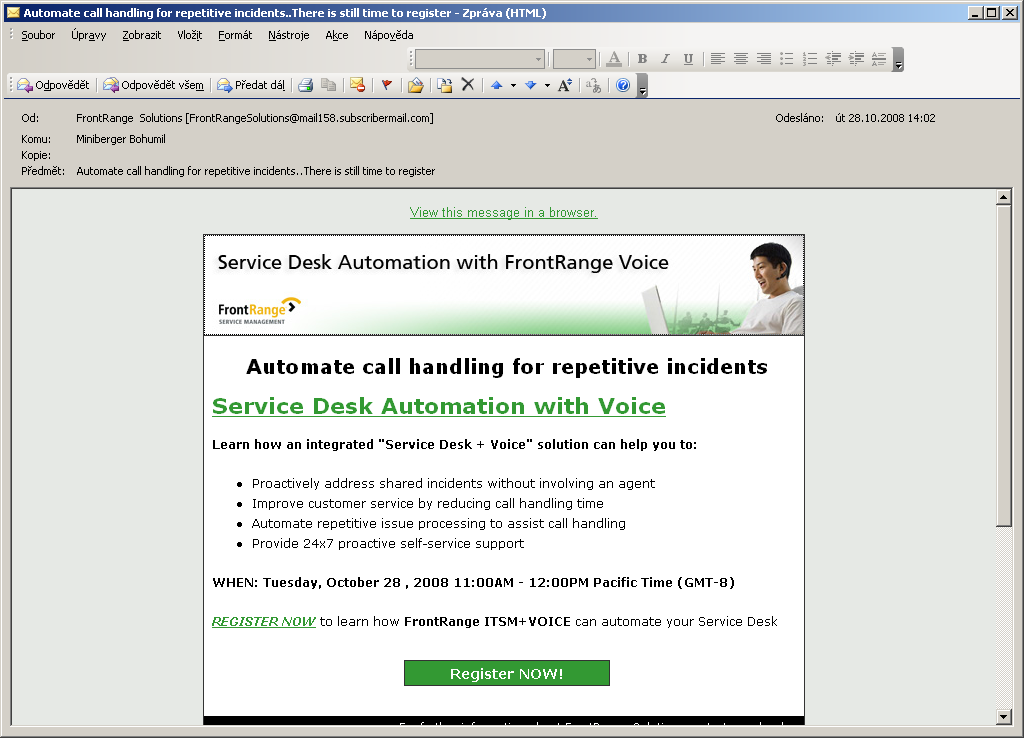Click the font color A button
This screenshot has width=1024, height=738.
click(x=614, y=59)
